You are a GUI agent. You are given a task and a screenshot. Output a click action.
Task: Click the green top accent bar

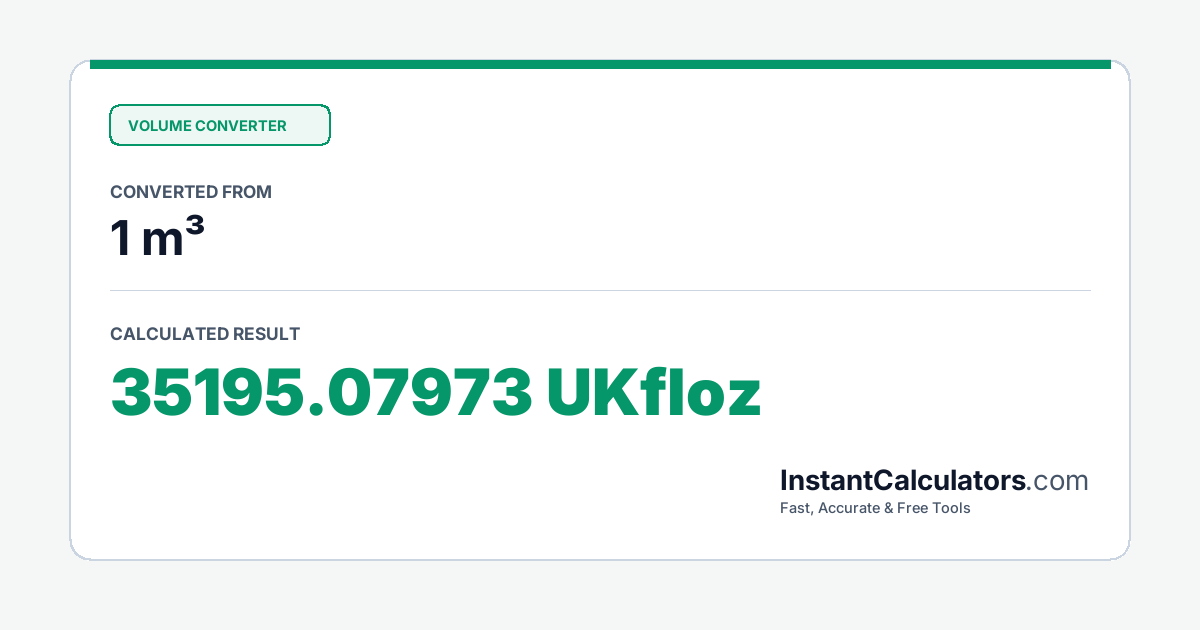click(600, 64)
